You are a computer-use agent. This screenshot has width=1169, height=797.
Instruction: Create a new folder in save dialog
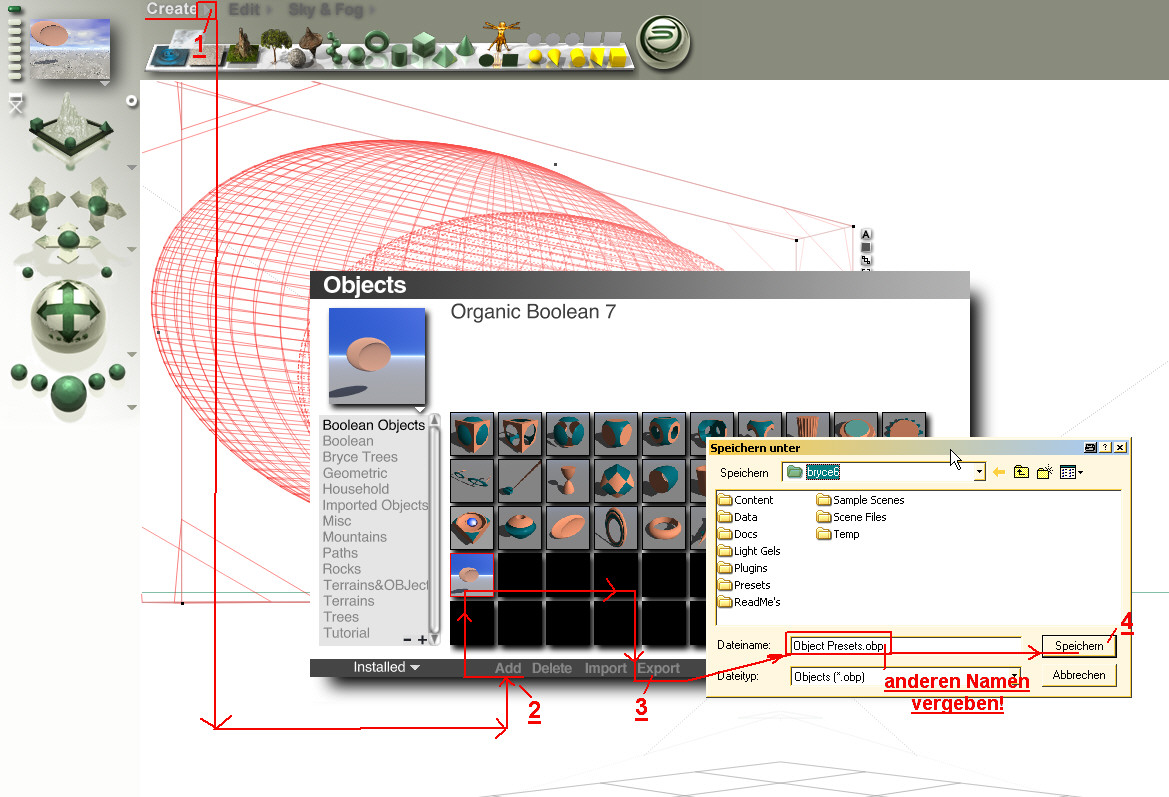[x=1044, y=472]
